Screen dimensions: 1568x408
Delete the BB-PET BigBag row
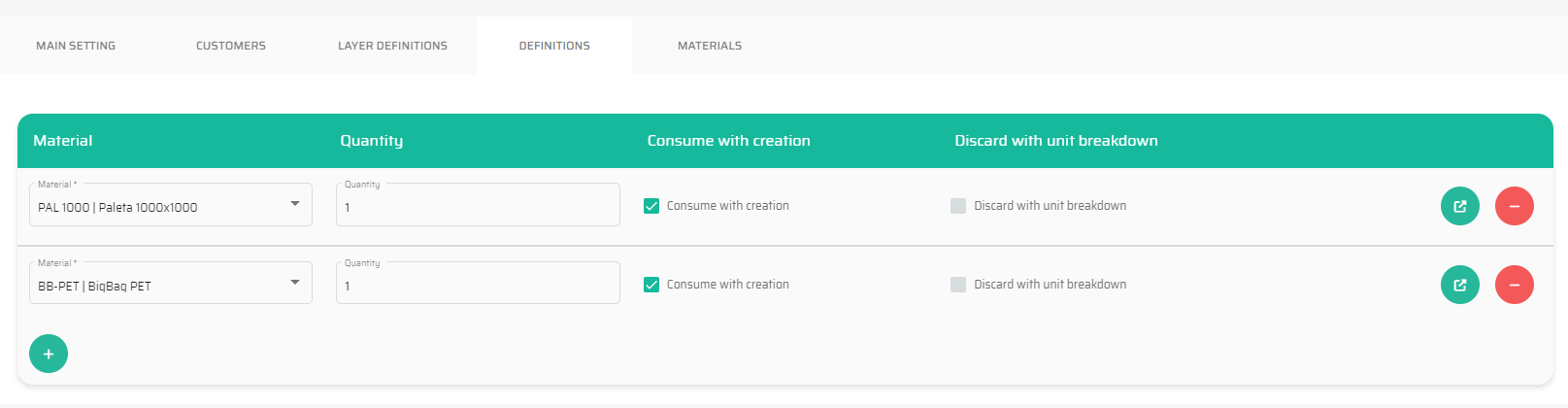coord(1514,285)
